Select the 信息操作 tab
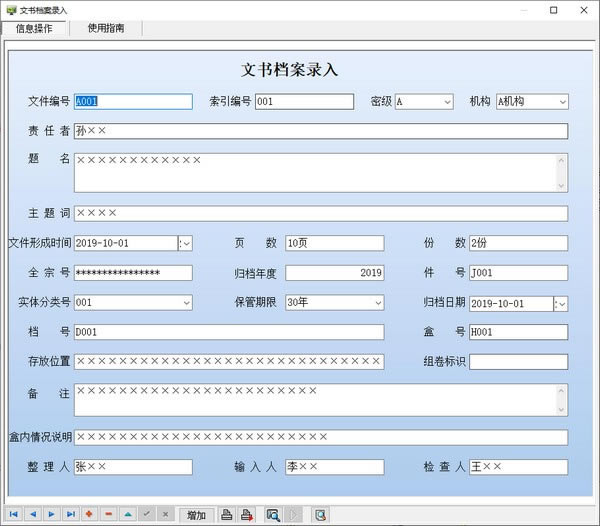Image resolution: width=600 pixels, height=526 pixels. (x=35, y=28)
